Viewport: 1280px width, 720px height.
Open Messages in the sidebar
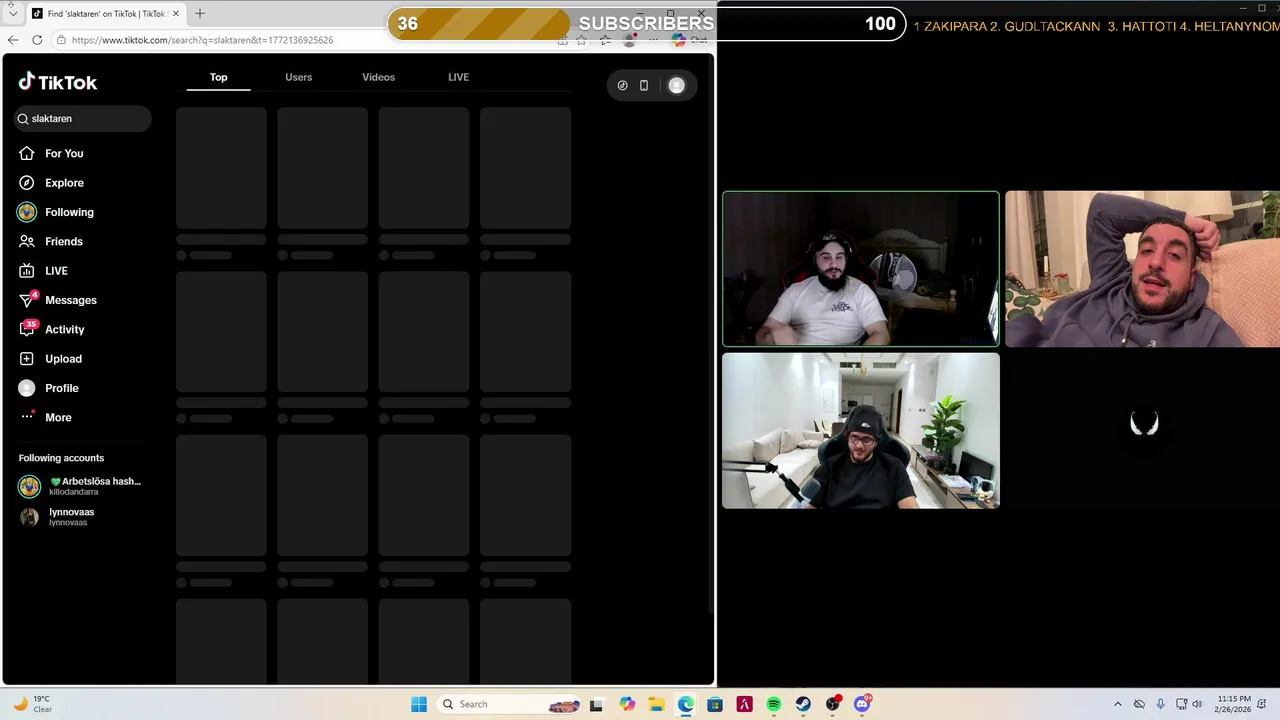[x=57, y=300]
